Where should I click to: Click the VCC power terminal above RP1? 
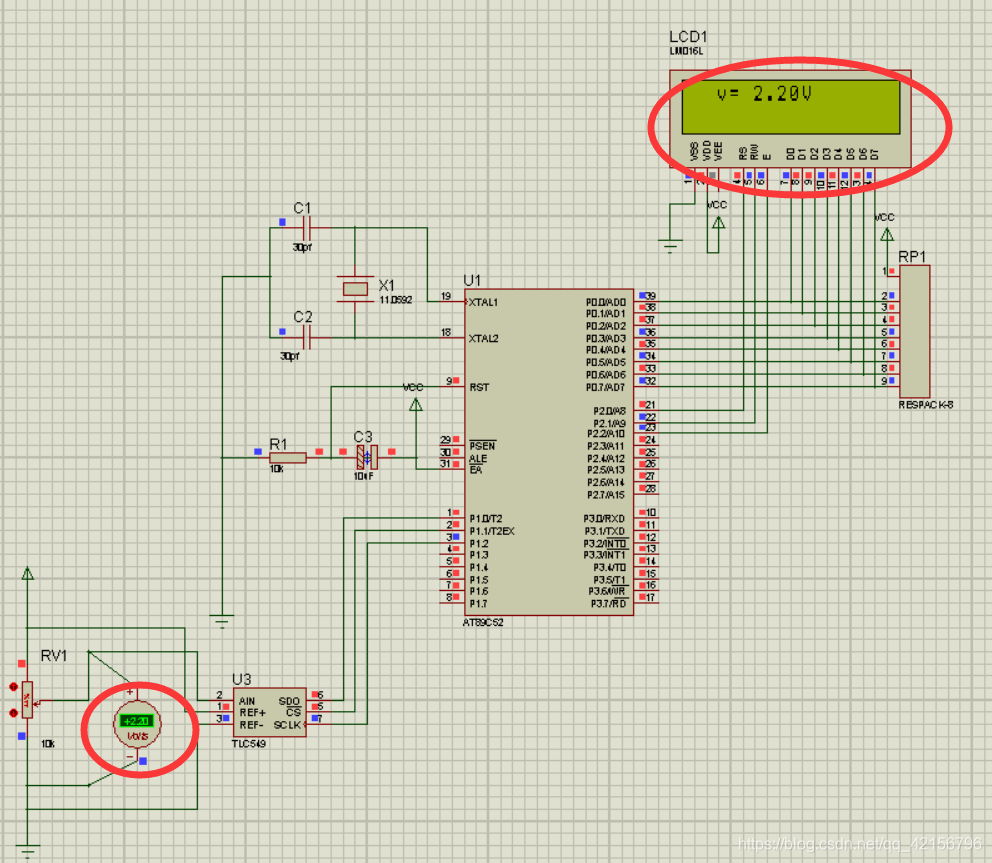pyautogui.click(x=887, y=235)
